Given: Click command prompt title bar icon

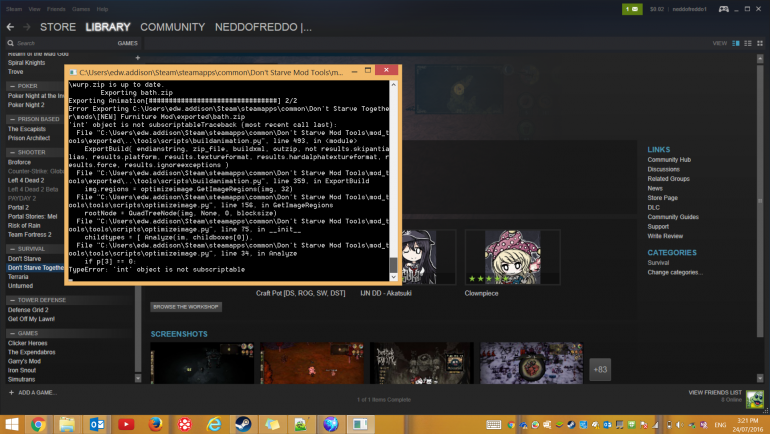Looking at the screenshot, I should tap(73, 72).
